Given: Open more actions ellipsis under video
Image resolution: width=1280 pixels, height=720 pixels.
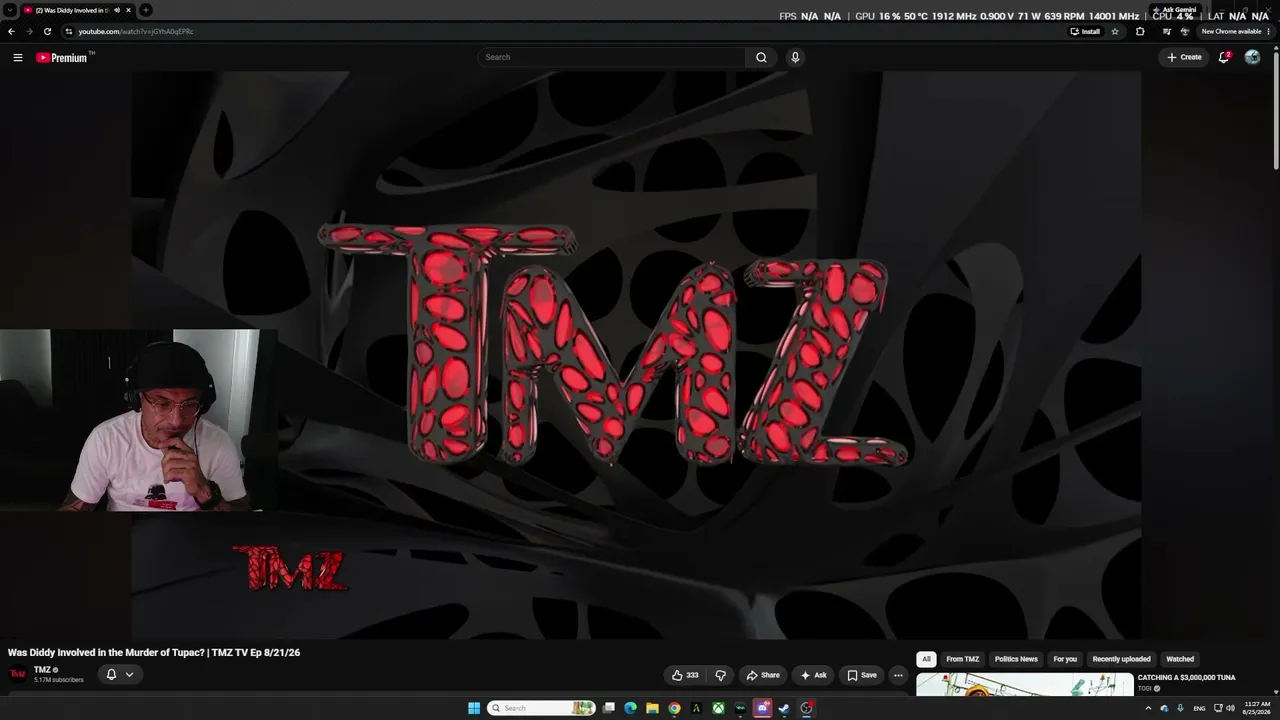Looking at the screenshot, I should [x=898, y=675].
